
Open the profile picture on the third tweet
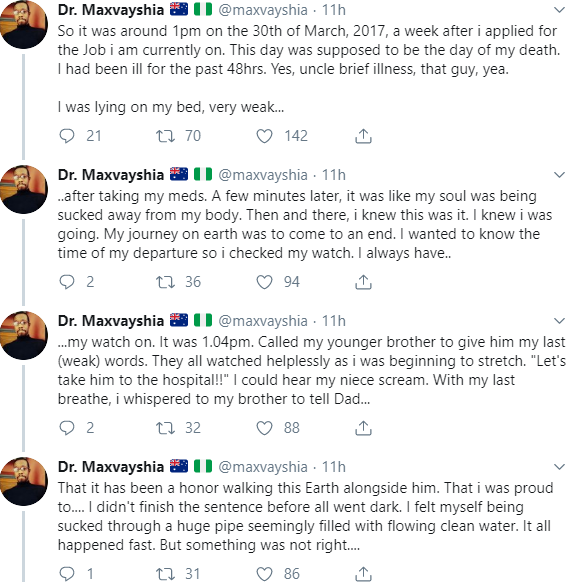[x=24, y=335]
